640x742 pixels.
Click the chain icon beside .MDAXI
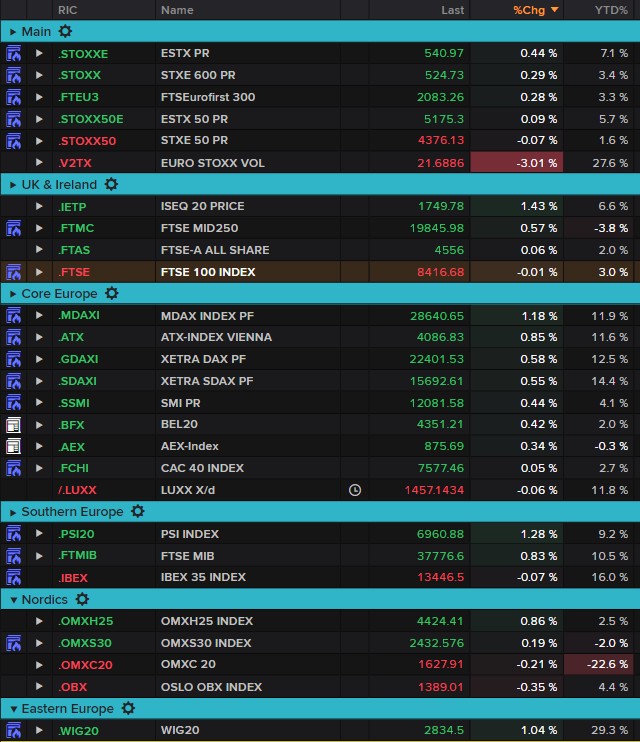click(x=14, y=316)
